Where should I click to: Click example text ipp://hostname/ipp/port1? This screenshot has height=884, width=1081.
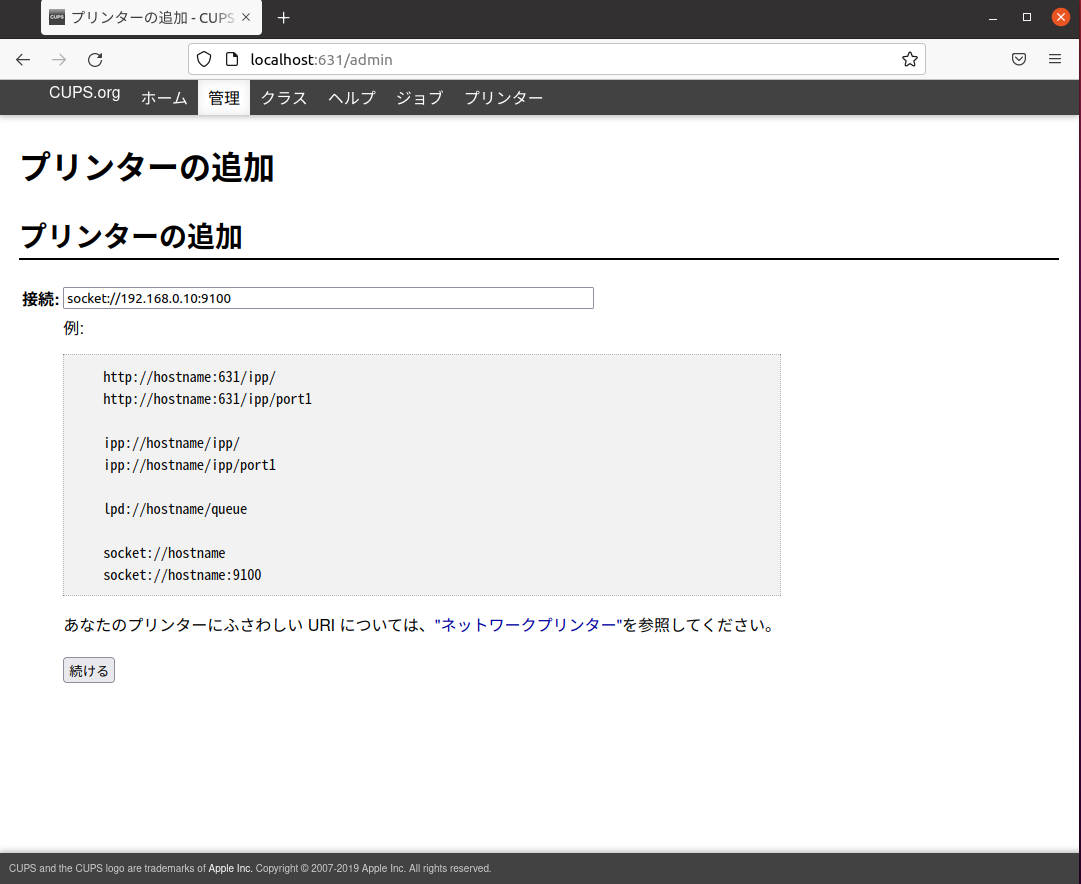click(x=190, y=465)
